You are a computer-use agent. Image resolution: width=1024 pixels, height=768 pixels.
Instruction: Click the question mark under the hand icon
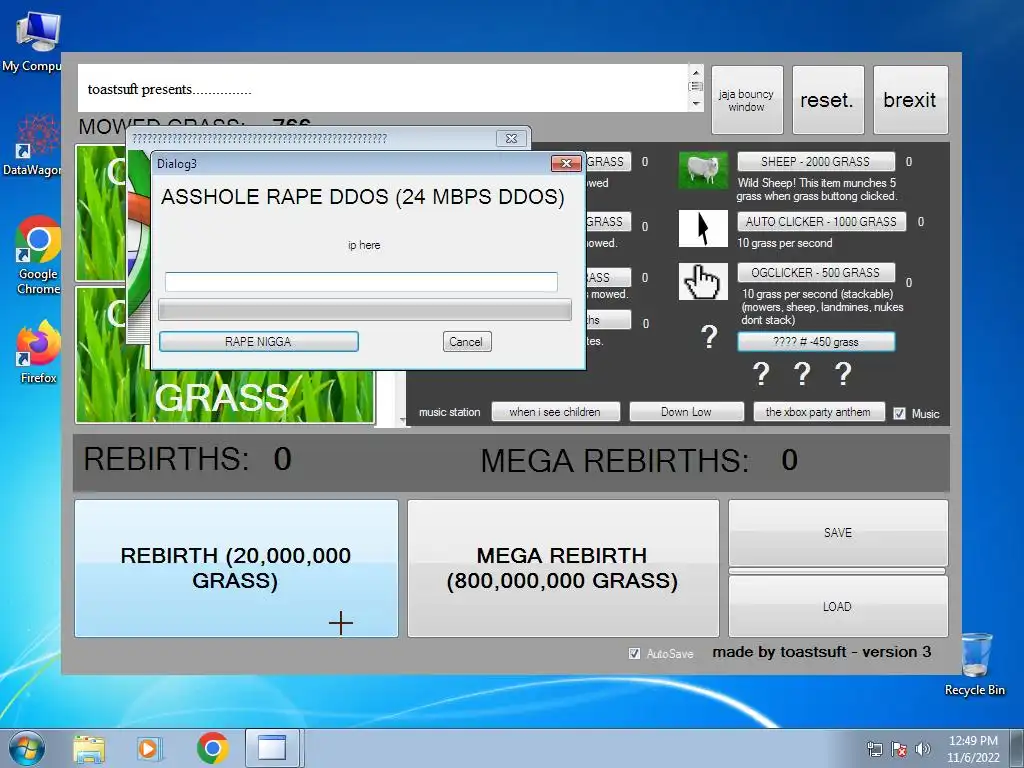(x=709, y=337)
